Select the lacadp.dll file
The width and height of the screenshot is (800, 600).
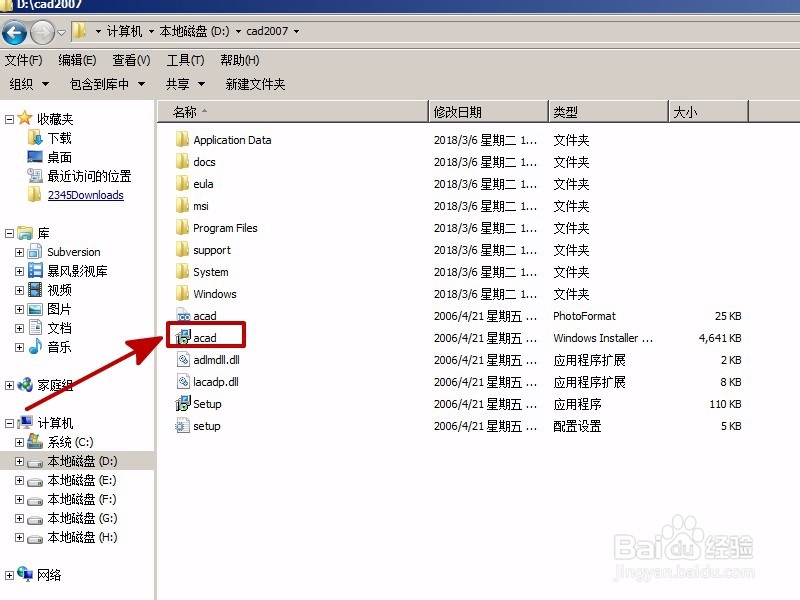[x=216, y=382]
